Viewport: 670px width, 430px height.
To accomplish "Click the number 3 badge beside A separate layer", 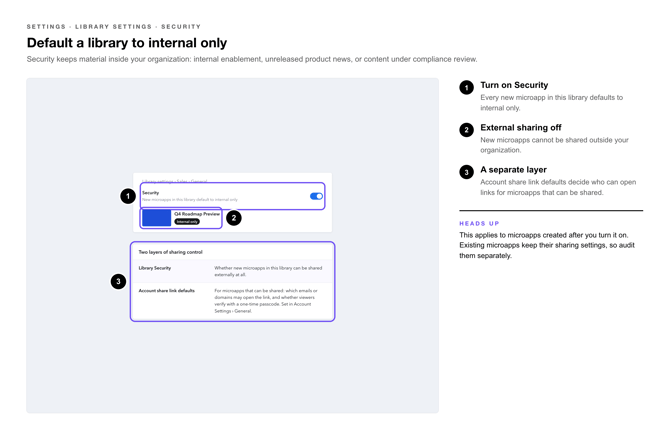I will [467, 172].
